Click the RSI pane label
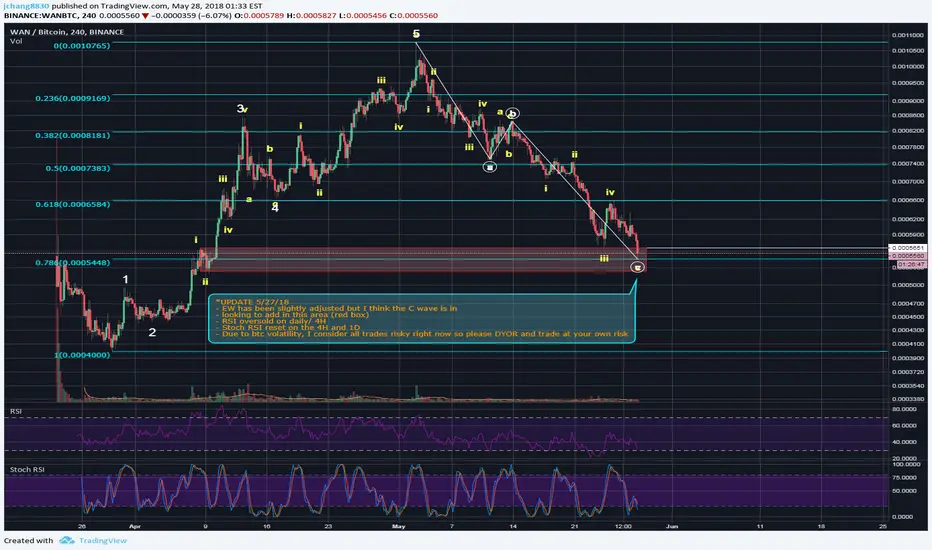This screenshot has width=932, height=550. tap(15, 411)
